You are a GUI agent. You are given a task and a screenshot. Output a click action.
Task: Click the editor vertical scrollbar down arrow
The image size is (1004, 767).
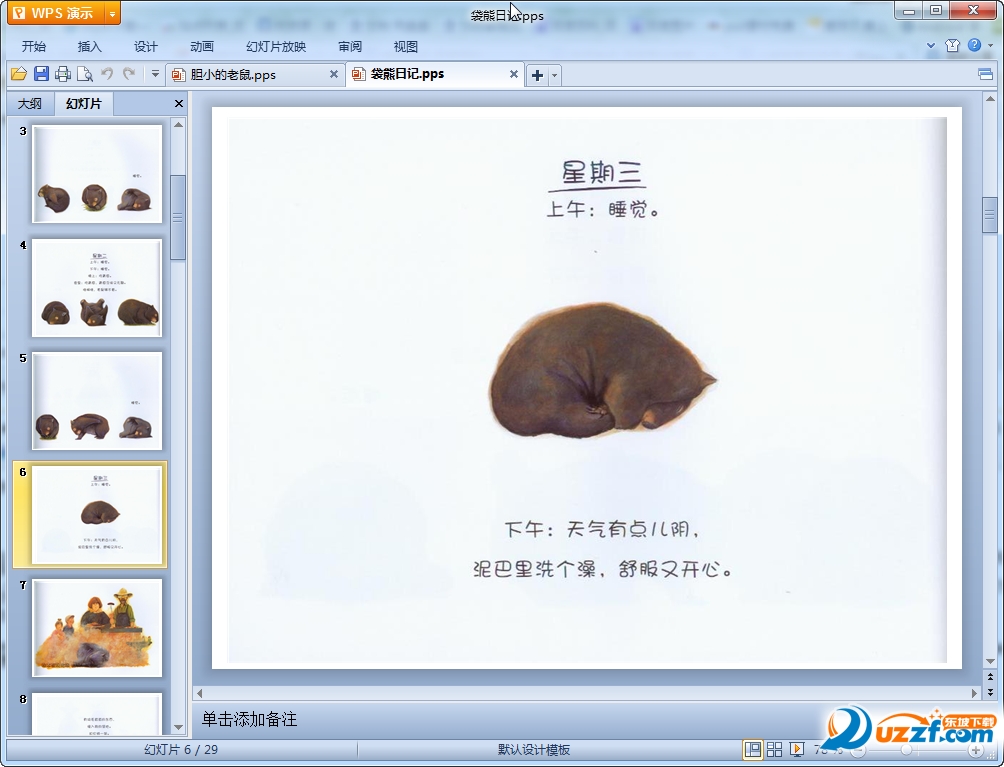coord(991,661)
